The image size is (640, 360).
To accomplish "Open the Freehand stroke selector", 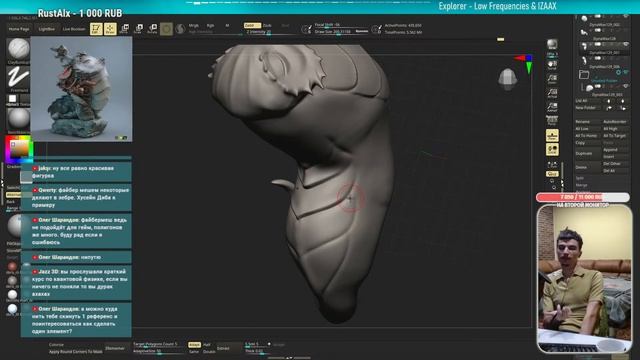I will click(19, 78).
